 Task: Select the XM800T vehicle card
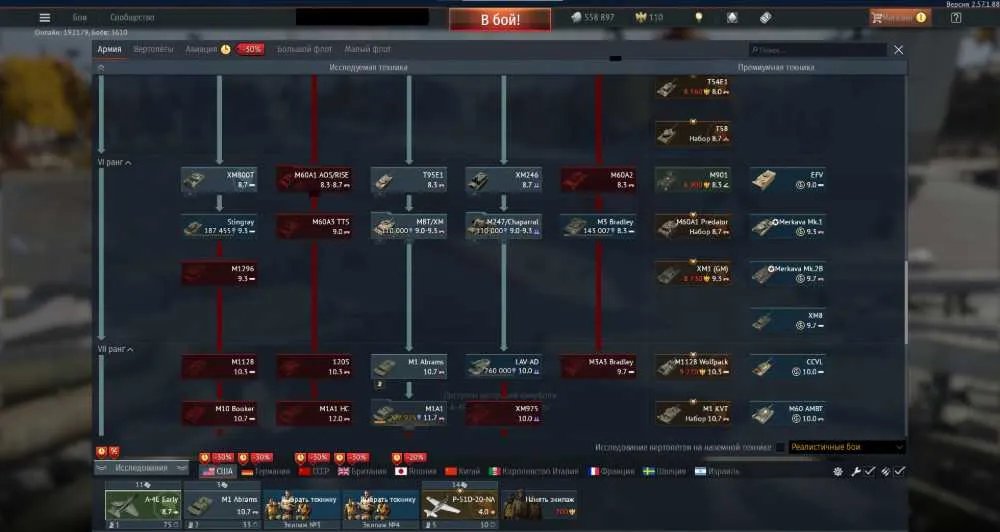pyautogui.click(x=219, y=180)
